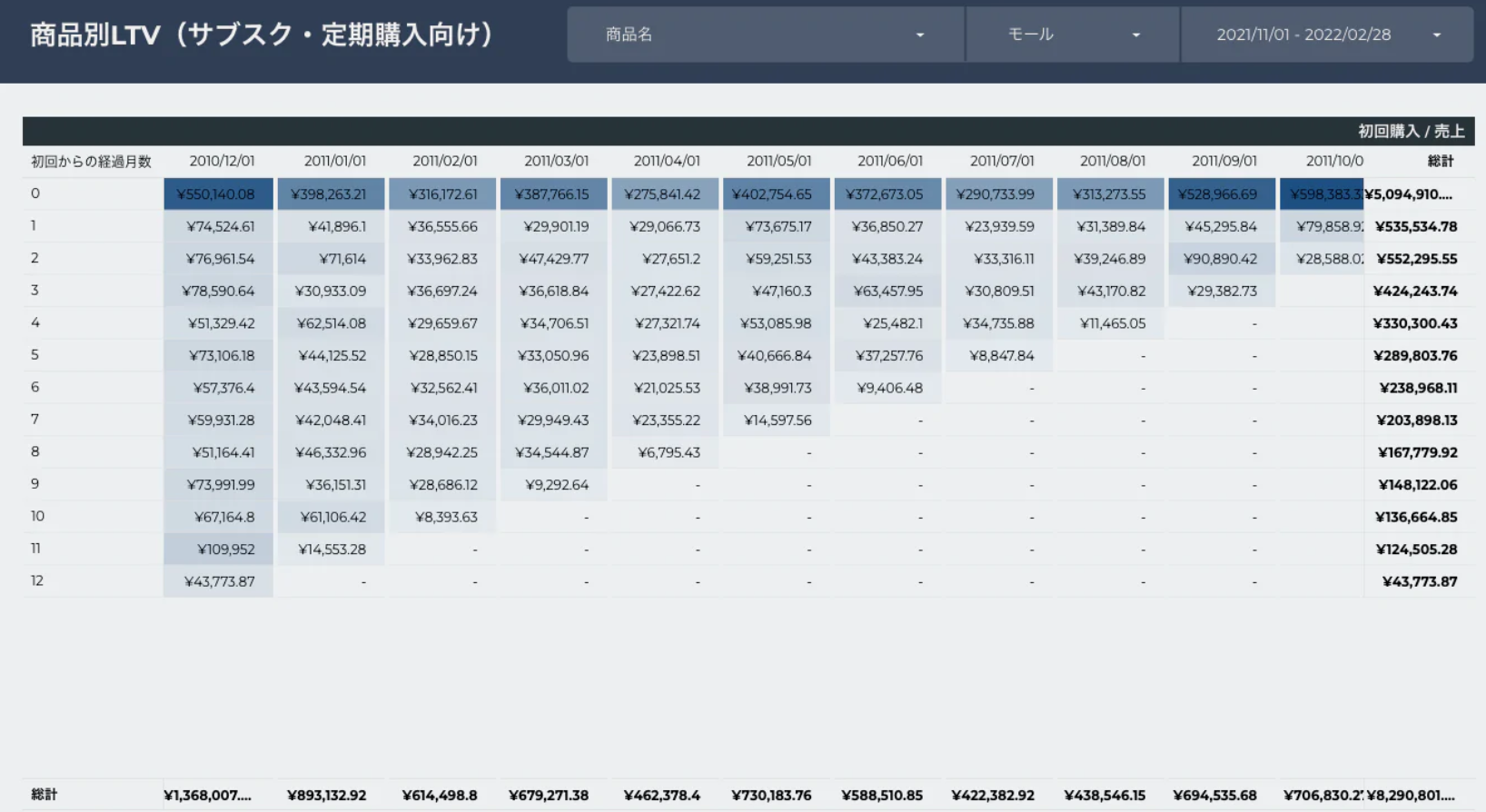Select the ¥402,754.65 cell

777,194
